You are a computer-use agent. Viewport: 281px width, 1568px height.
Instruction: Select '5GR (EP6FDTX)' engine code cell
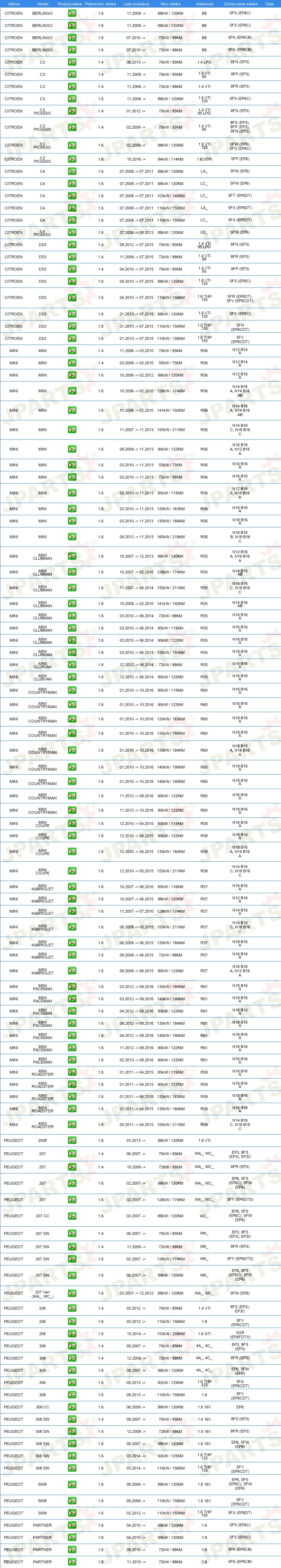coord(240,1334)
